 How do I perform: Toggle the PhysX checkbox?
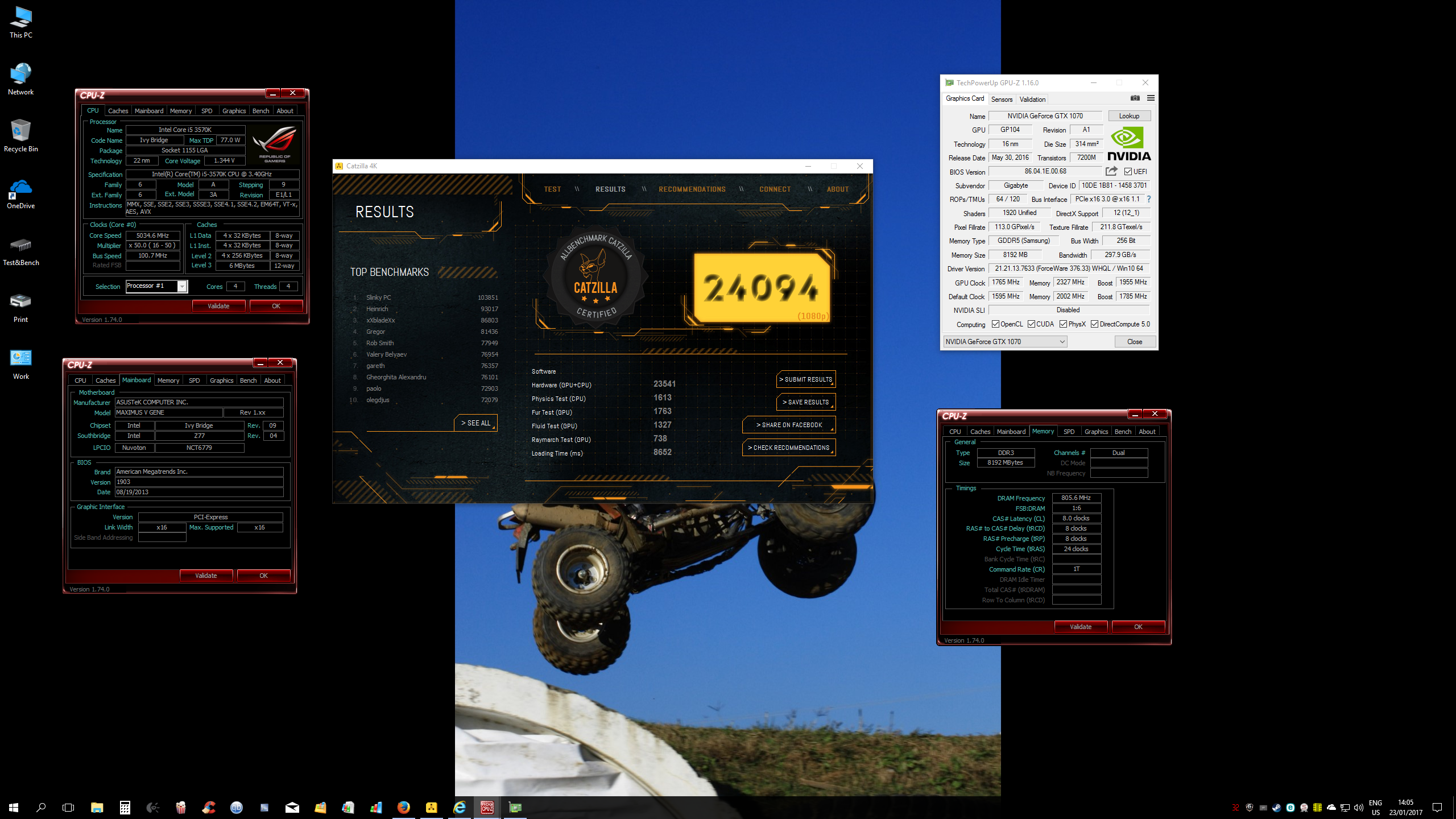(x=1063, y=324)
